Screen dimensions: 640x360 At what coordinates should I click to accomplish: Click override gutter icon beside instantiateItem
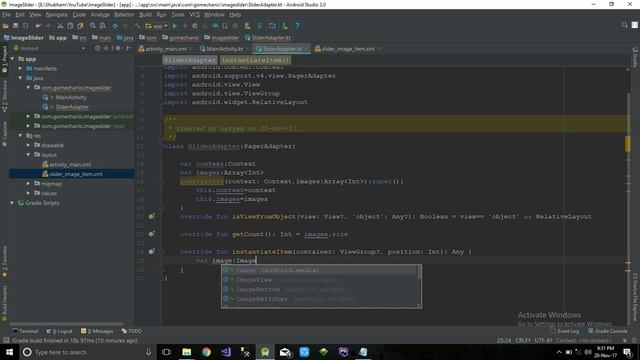[151, 252]
